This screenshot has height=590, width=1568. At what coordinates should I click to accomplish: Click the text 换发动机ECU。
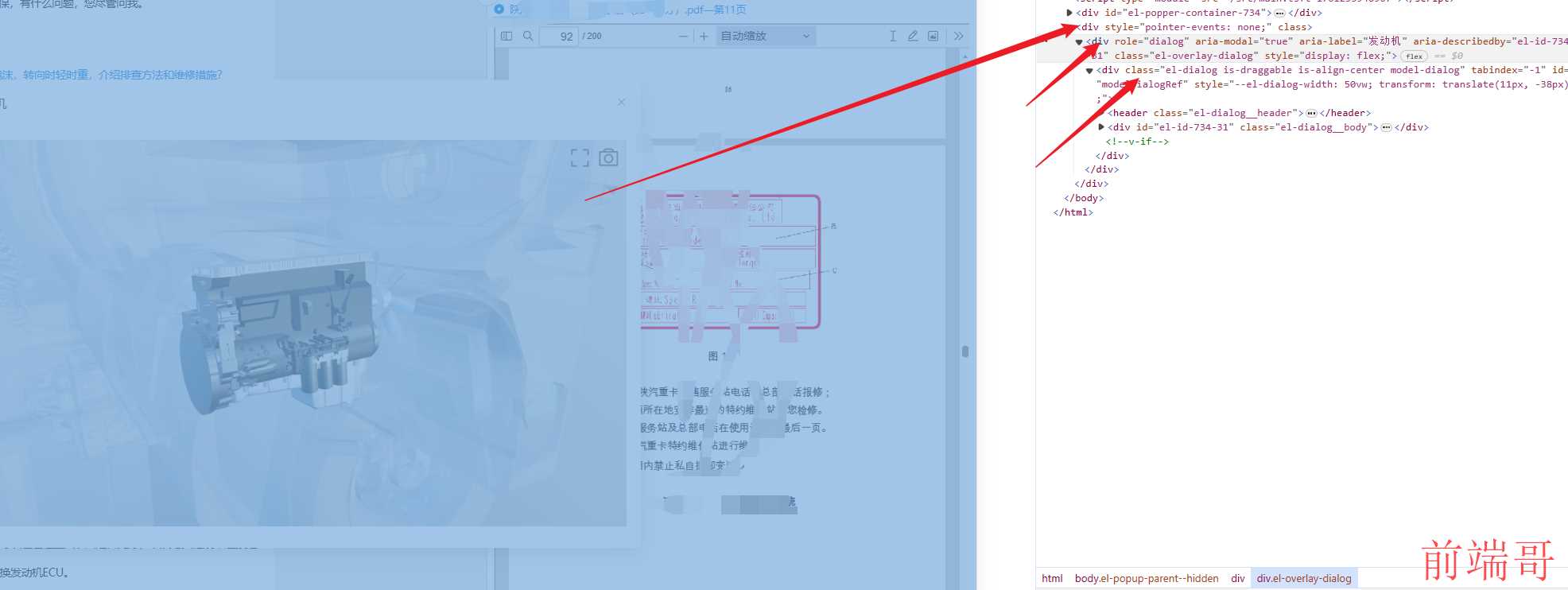click(35, 573)
